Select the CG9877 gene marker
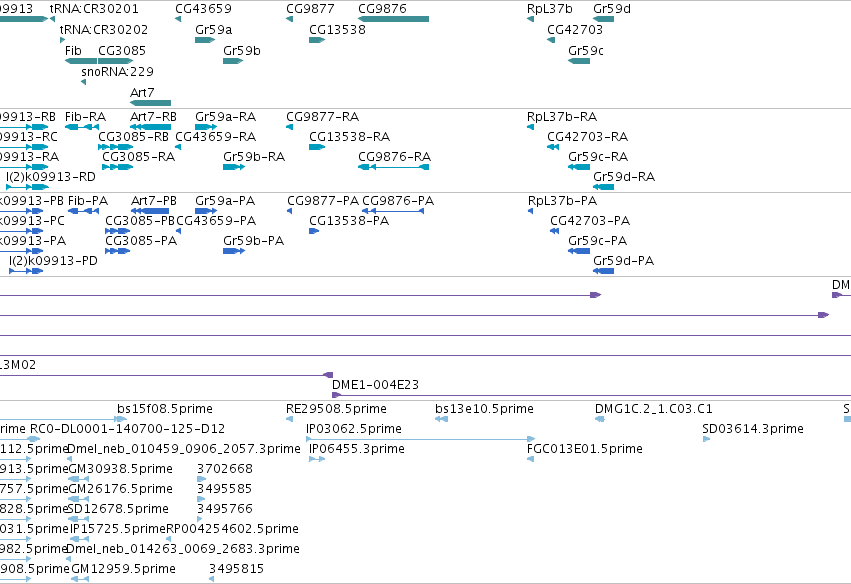This screenshot has width=851, height=584. coord(289,19)
